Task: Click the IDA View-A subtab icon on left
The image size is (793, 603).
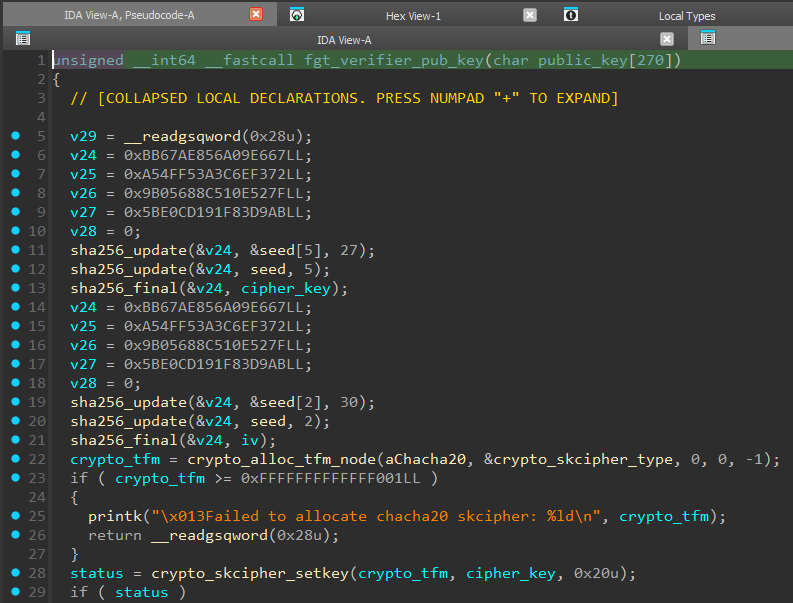Action: pyautogui.click(x=23, y=39)
